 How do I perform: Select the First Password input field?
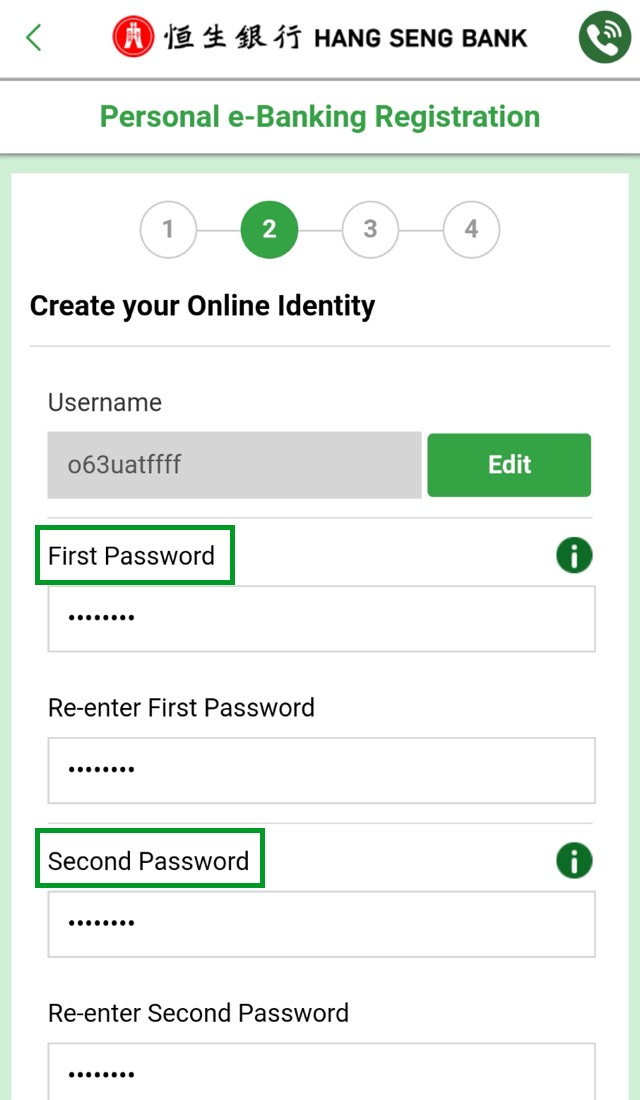pos(320,618)
